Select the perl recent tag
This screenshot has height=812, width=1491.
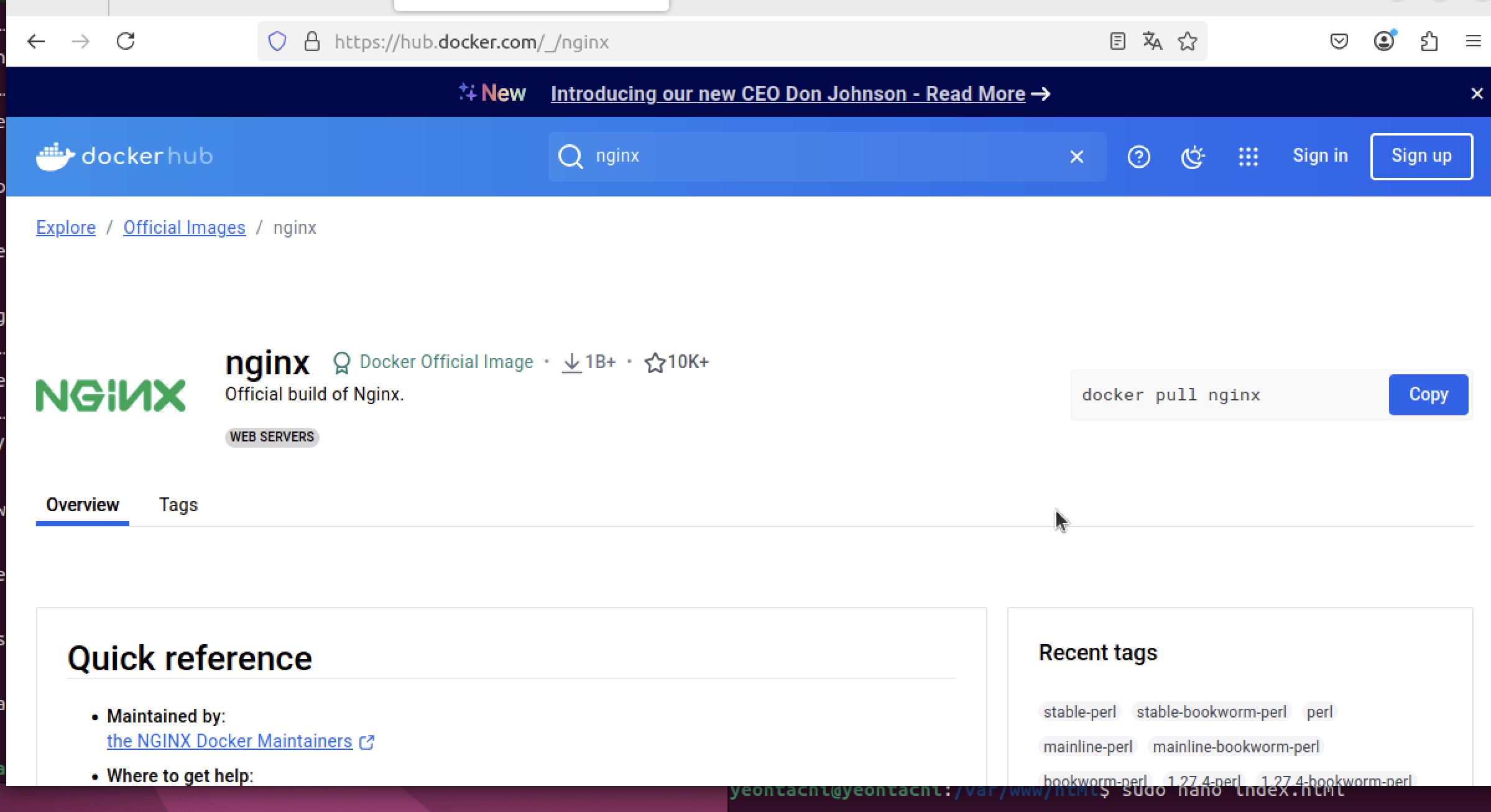1319,712
